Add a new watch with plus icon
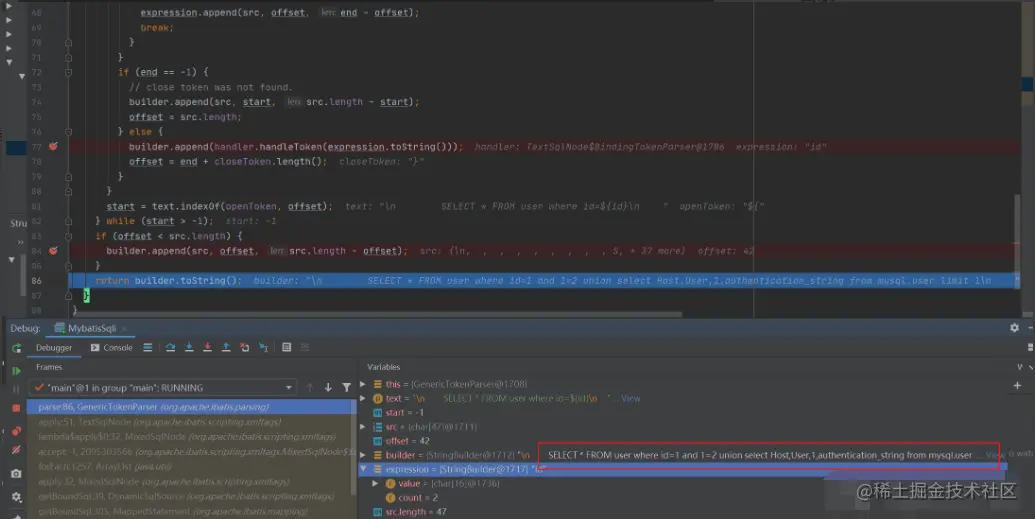This screenshot has width=1035, height=519. pos(1017,385)
